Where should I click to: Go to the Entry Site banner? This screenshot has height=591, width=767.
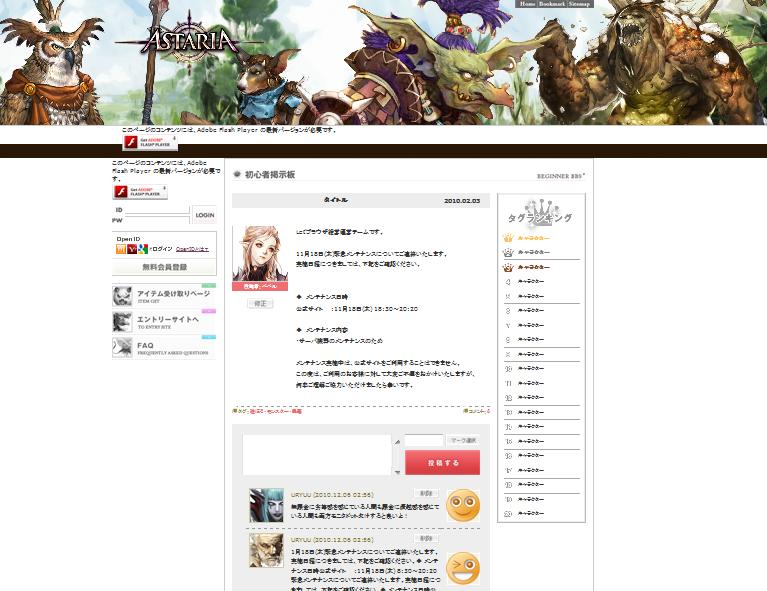pyautogui.click(x=164, y=322)
